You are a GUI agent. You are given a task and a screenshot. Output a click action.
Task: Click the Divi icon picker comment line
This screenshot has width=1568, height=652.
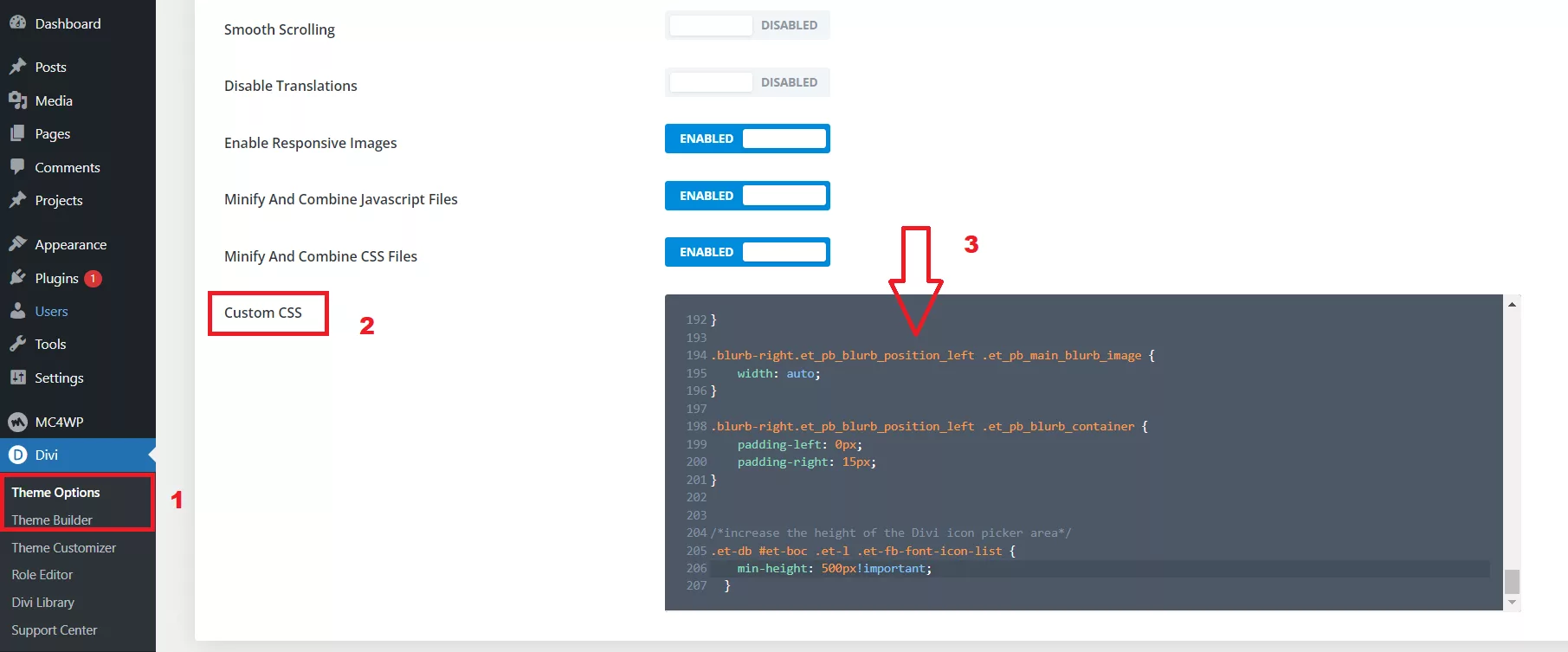click(891, 533)
